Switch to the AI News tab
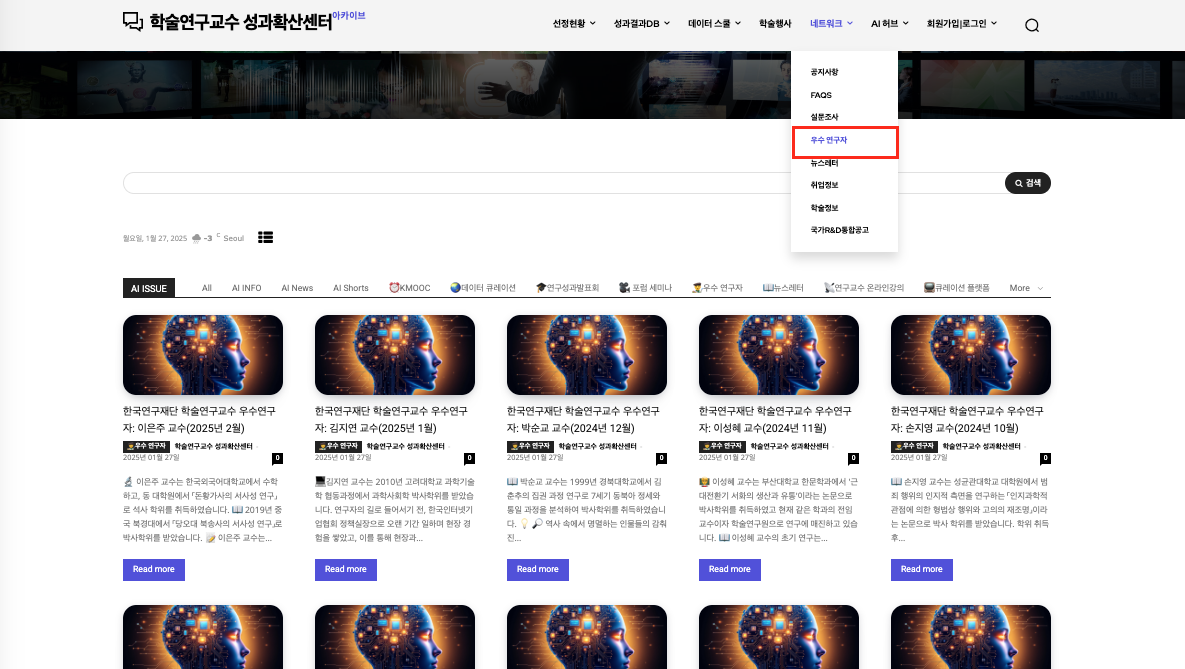The width and height of the screenshot is (1185, 669). point(297,288)
